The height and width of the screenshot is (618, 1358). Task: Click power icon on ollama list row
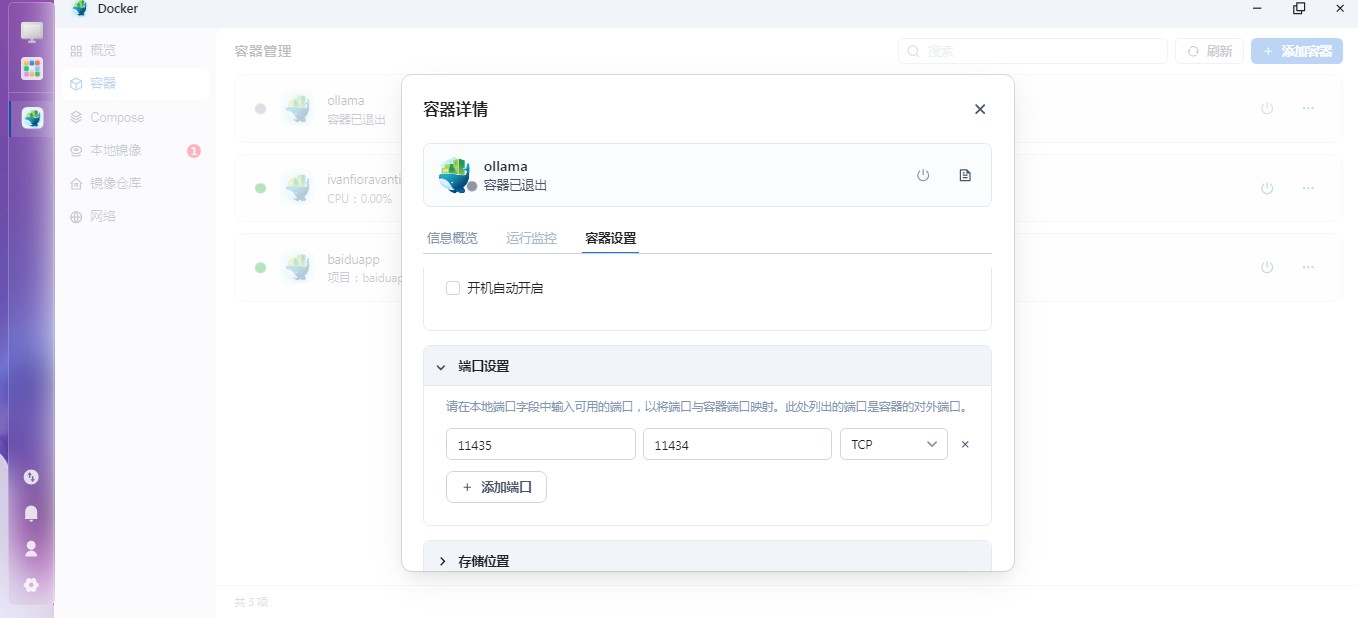[x=1267, y=108]
